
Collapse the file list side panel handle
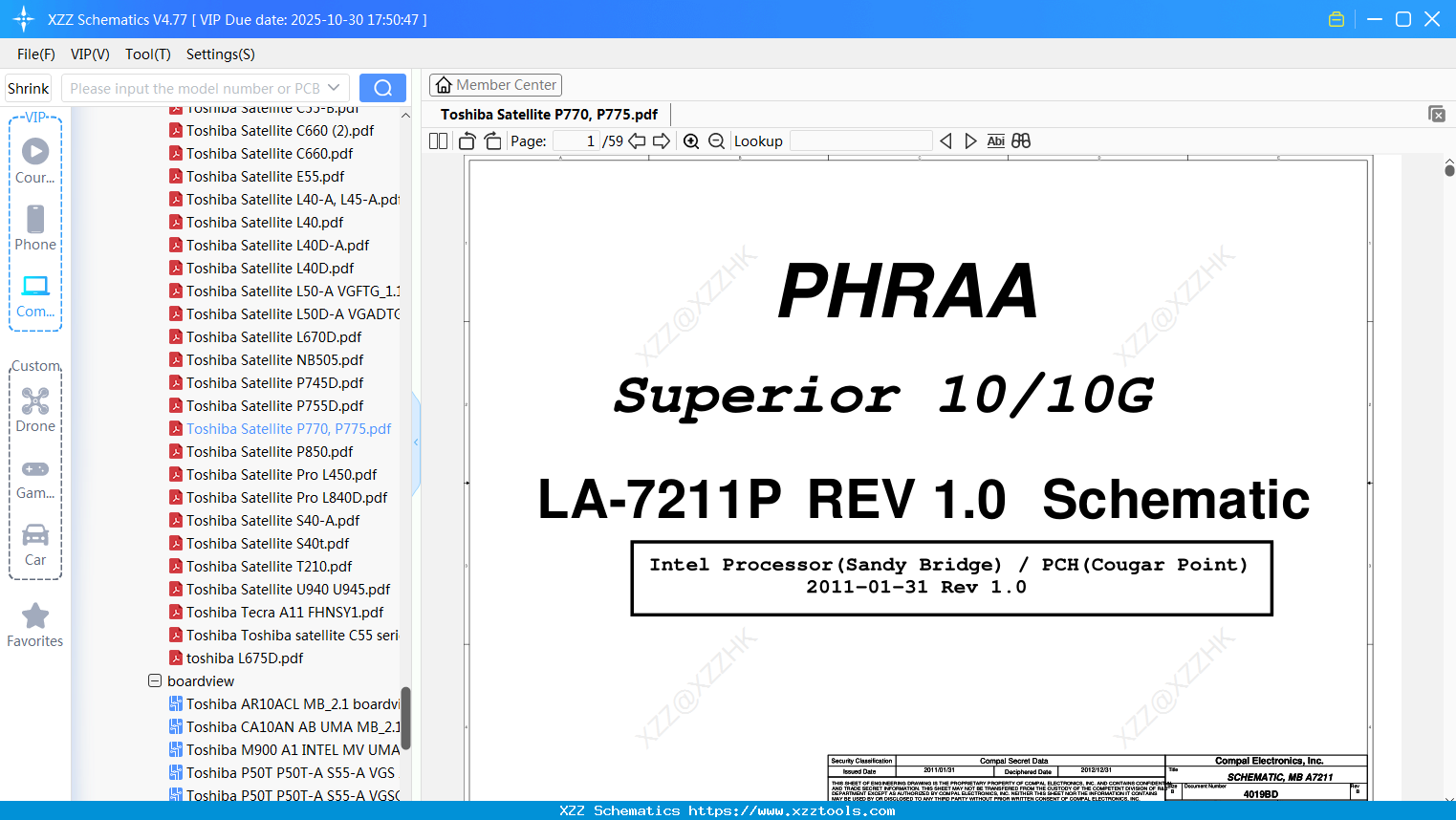point(416,442)
